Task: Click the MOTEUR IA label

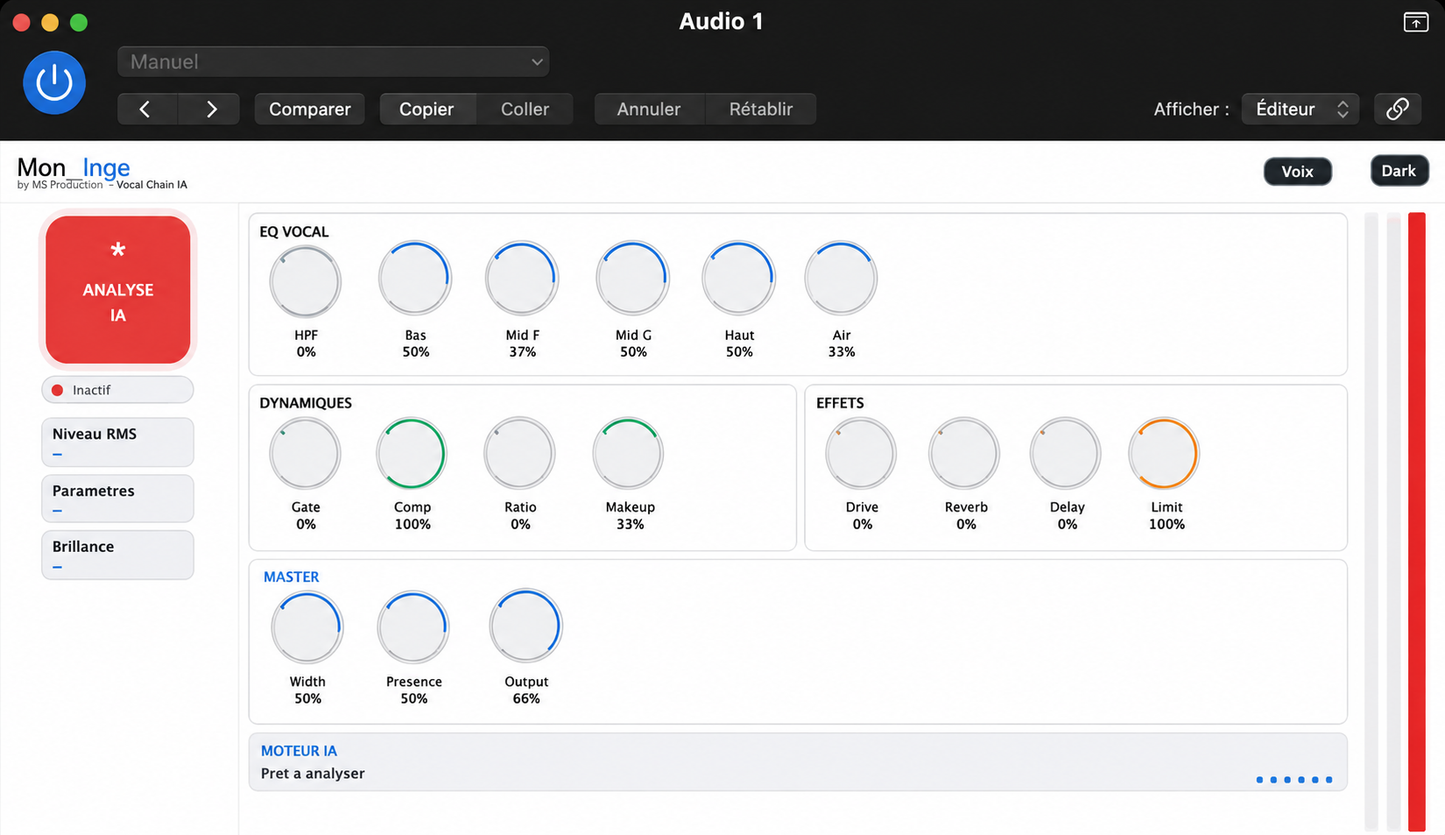Action: [299, 751]
